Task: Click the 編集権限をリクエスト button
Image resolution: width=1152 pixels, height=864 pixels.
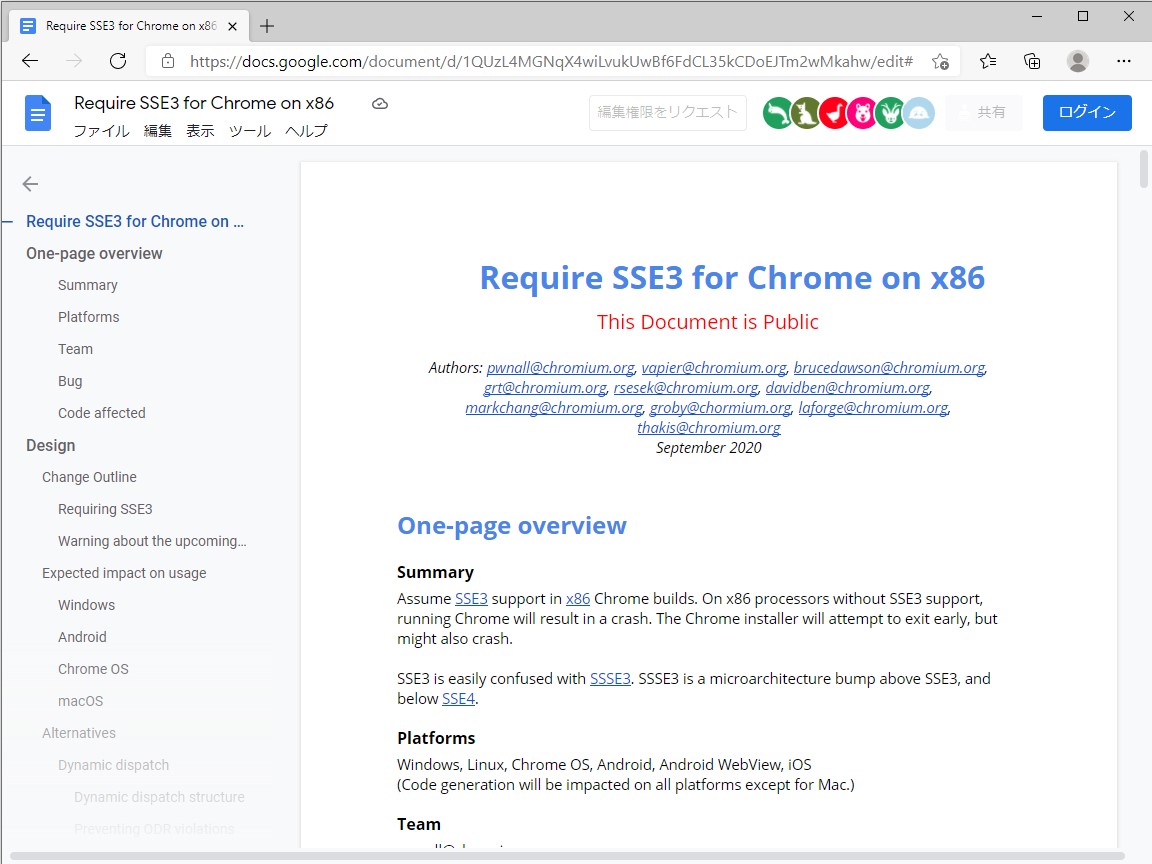Action: coord(666,113)
